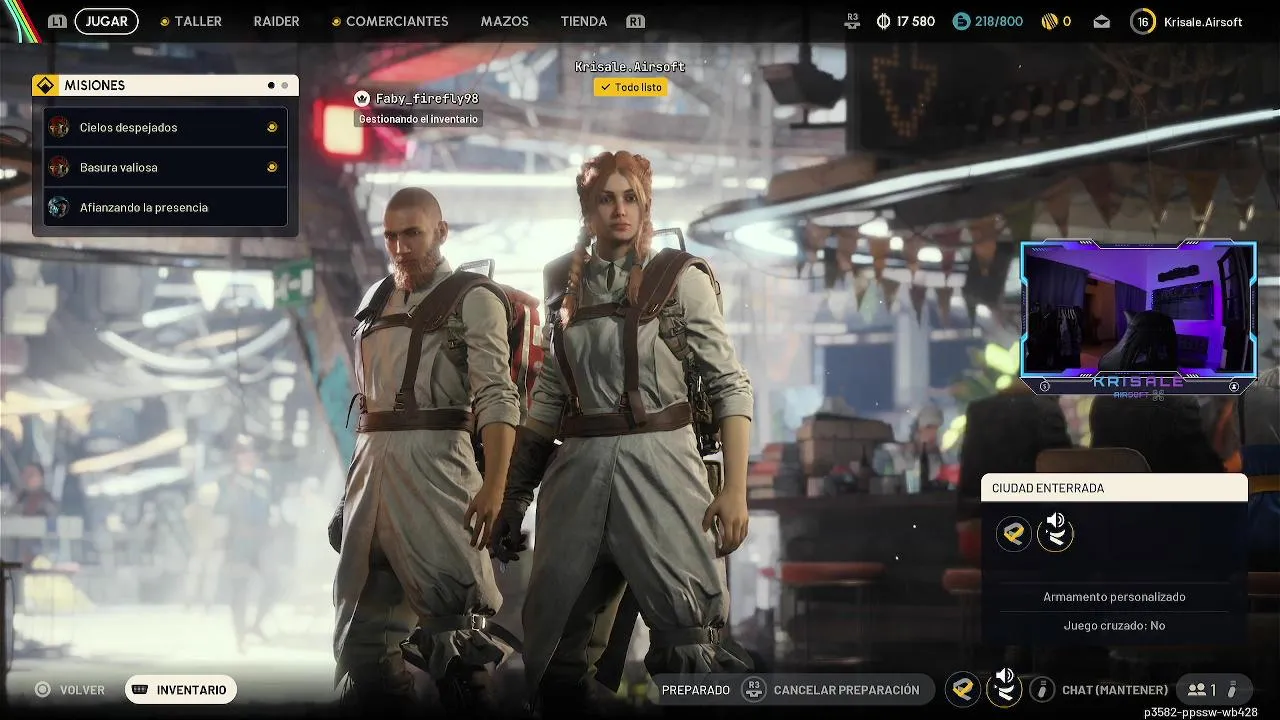The width and height of the screenshot is (1280, 720).
Task: Toggle the speaker voice icon in bottom bar
Action: point(1004,688)
